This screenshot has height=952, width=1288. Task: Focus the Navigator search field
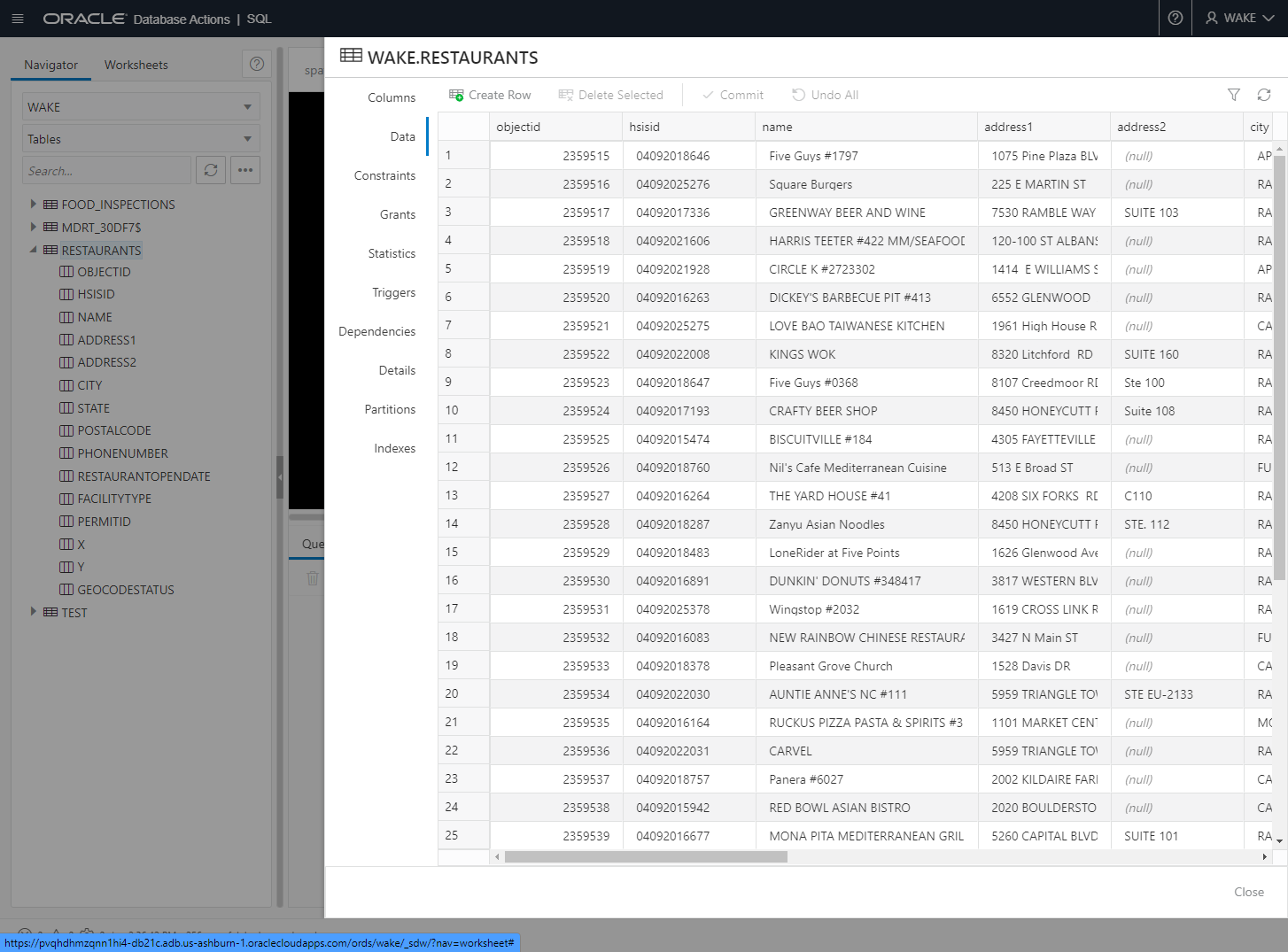tap(106, 170)
